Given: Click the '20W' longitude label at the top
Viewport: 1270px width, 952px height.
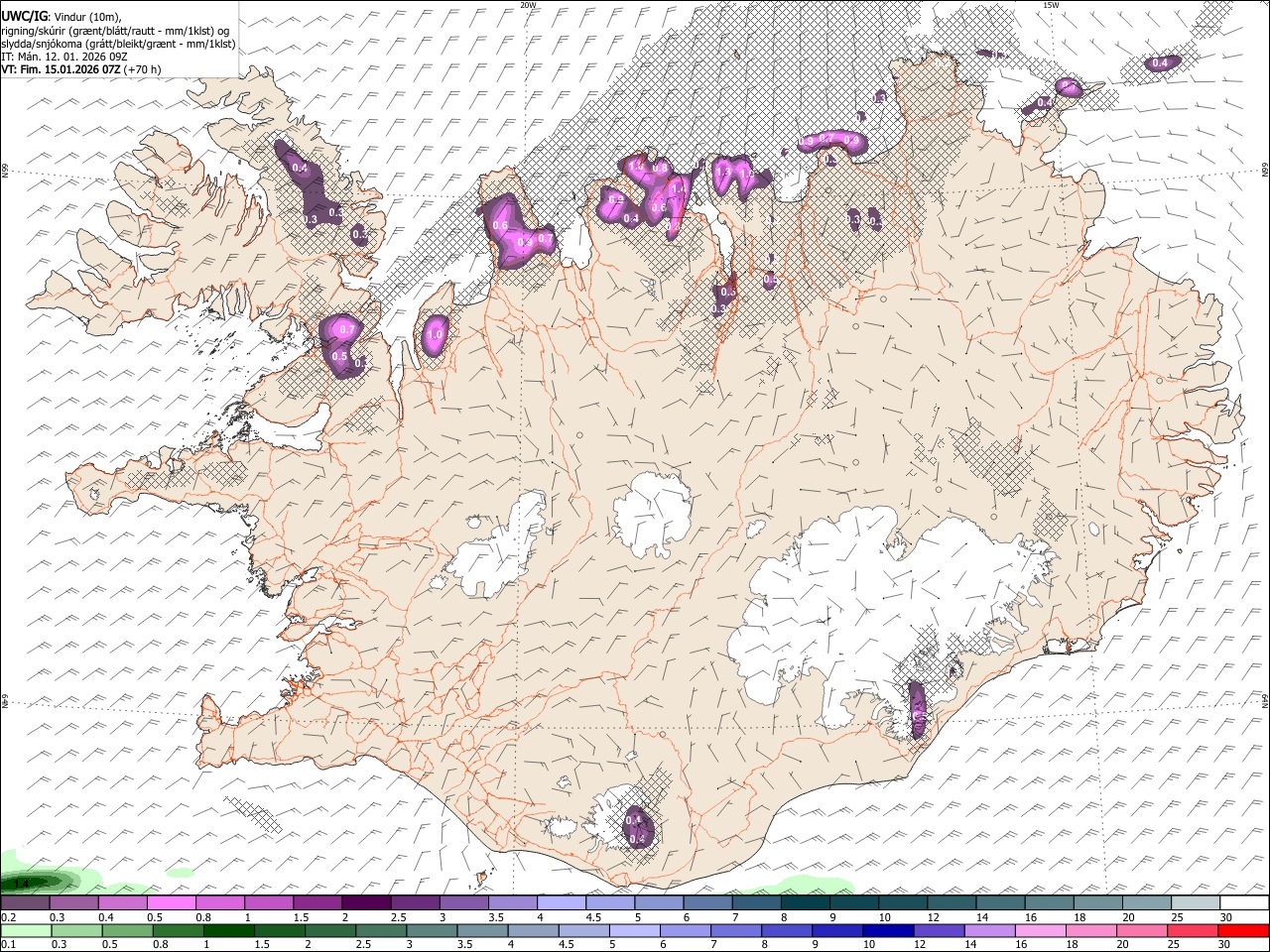Looking at the screenshot, I should [528, 5].
